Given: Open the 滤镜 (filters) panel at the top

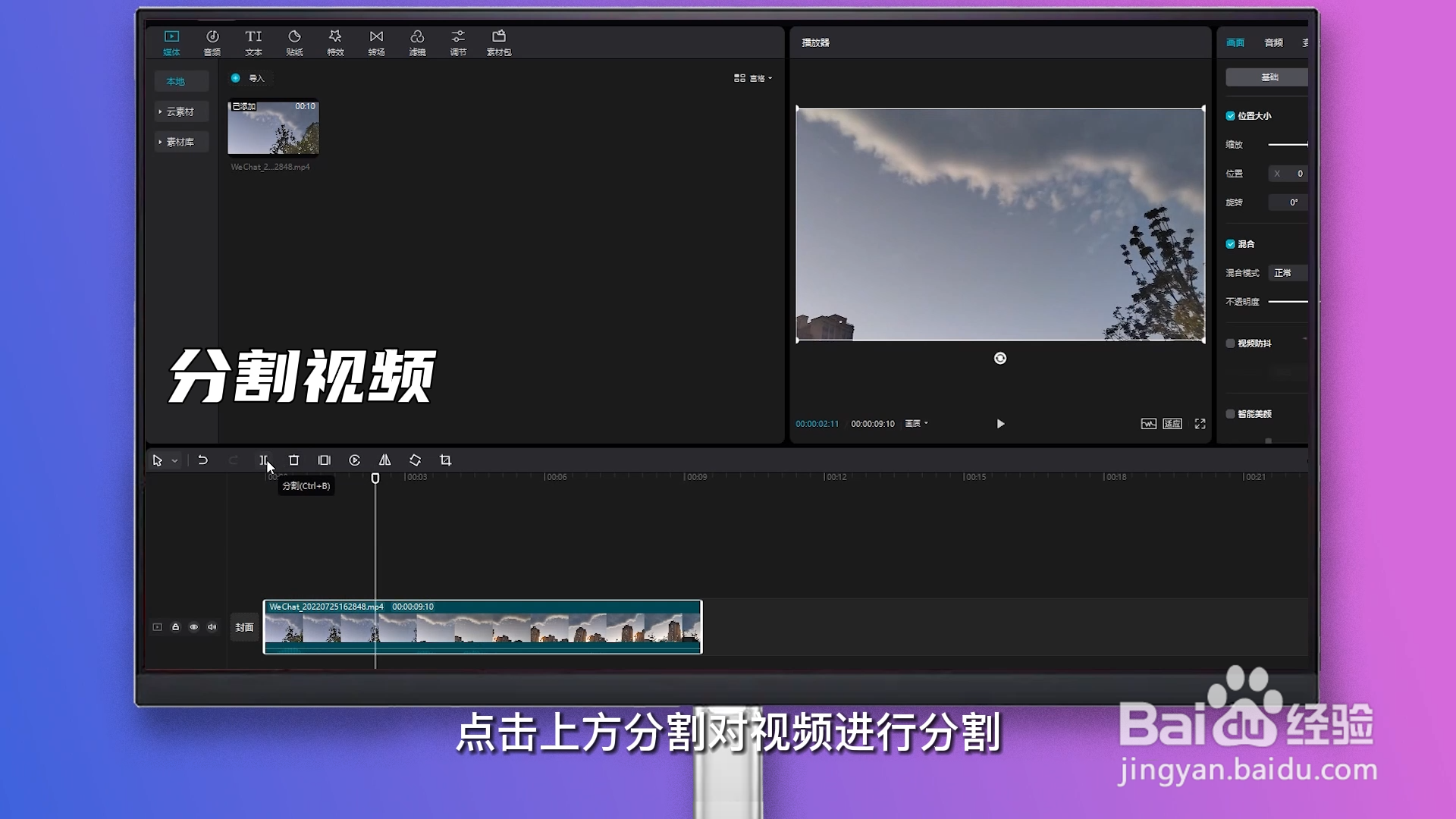Looking at the screenshot, I should (417, 42).
